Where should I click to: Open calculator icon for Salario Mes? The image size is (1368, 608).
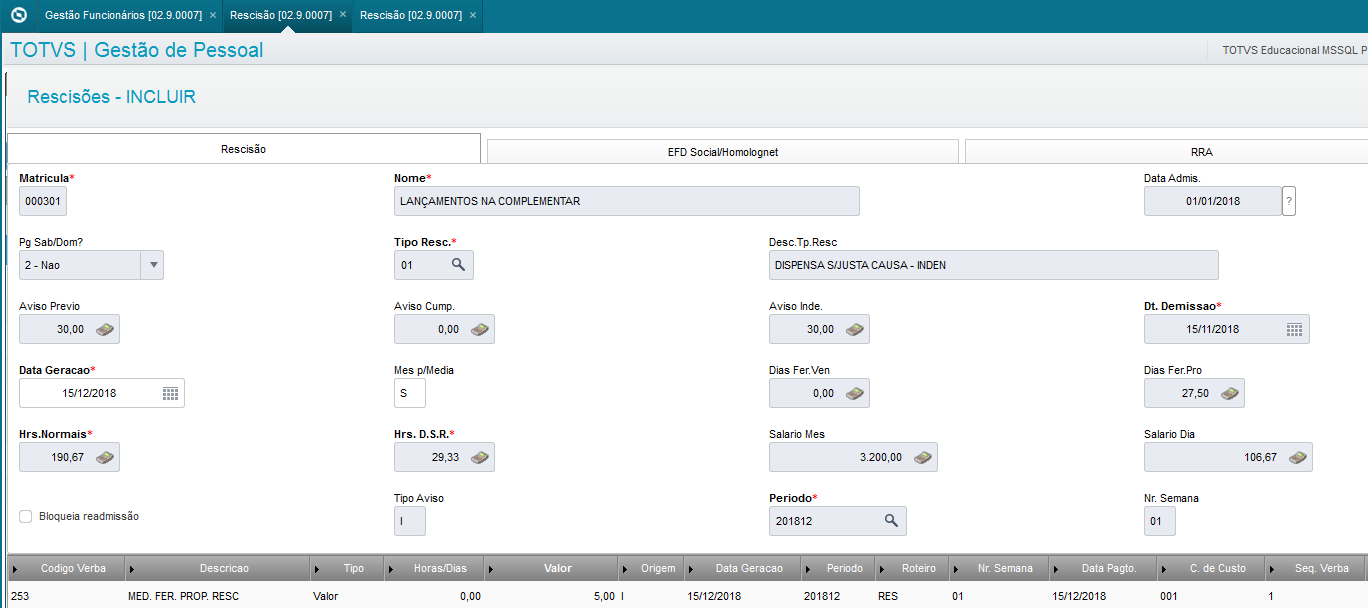(x=923, y=457)
